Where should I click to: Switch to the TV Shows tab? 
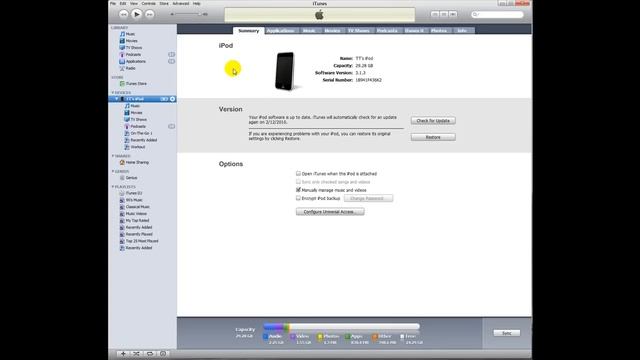(359, 31)
